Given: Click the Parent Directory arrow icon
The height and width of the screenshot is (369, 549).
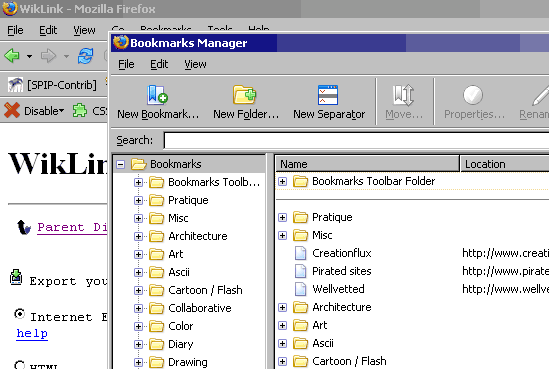Looking at the screenshot, I should coord(24,227).
